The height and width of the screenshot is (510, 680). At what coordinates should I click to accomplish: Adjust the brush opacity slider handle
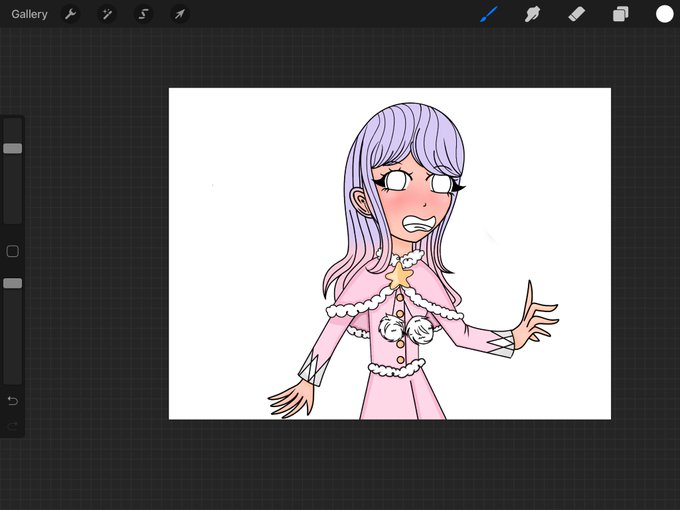click(13, 283)
